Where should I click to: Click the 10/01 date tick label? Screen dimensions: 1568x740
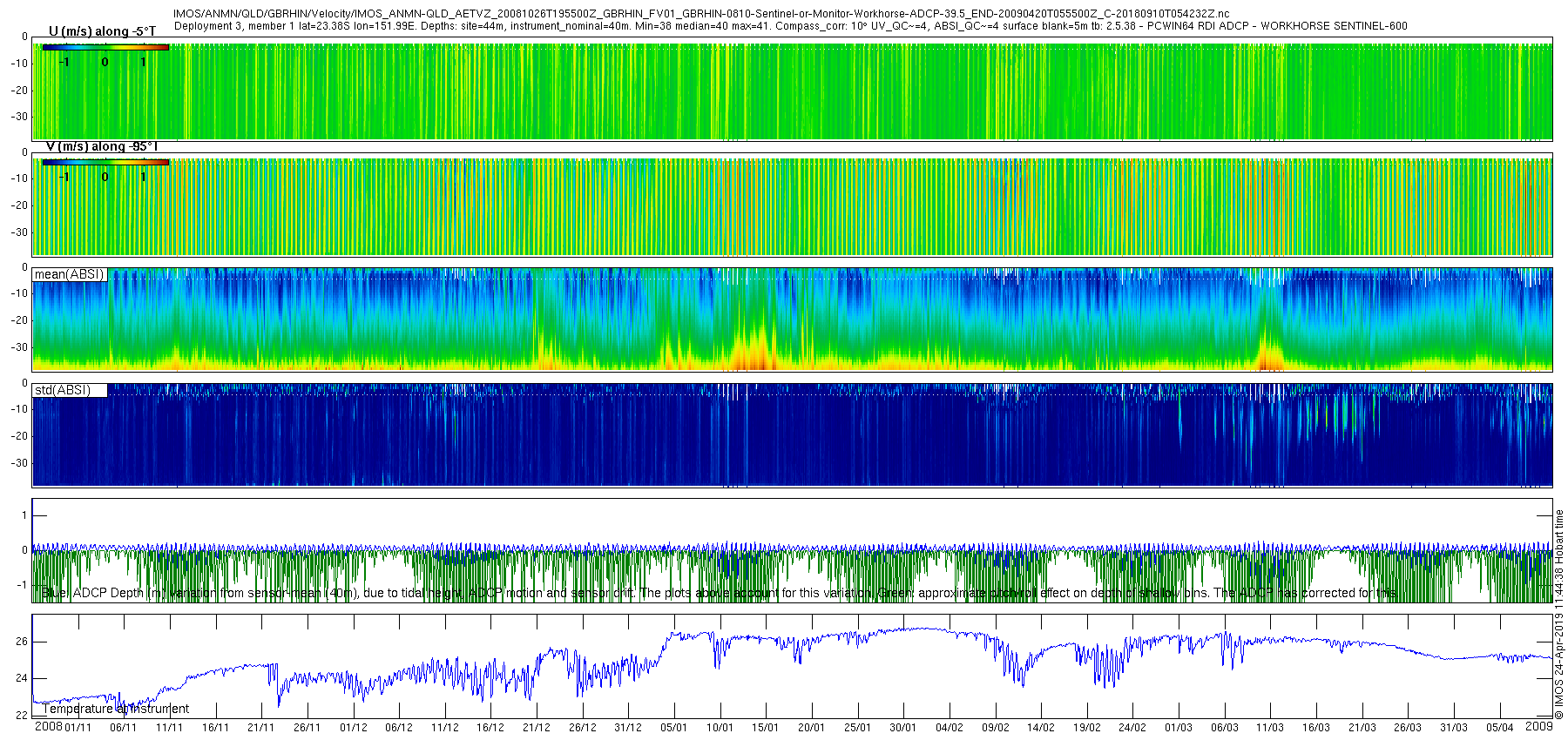(x=720, y=728)
